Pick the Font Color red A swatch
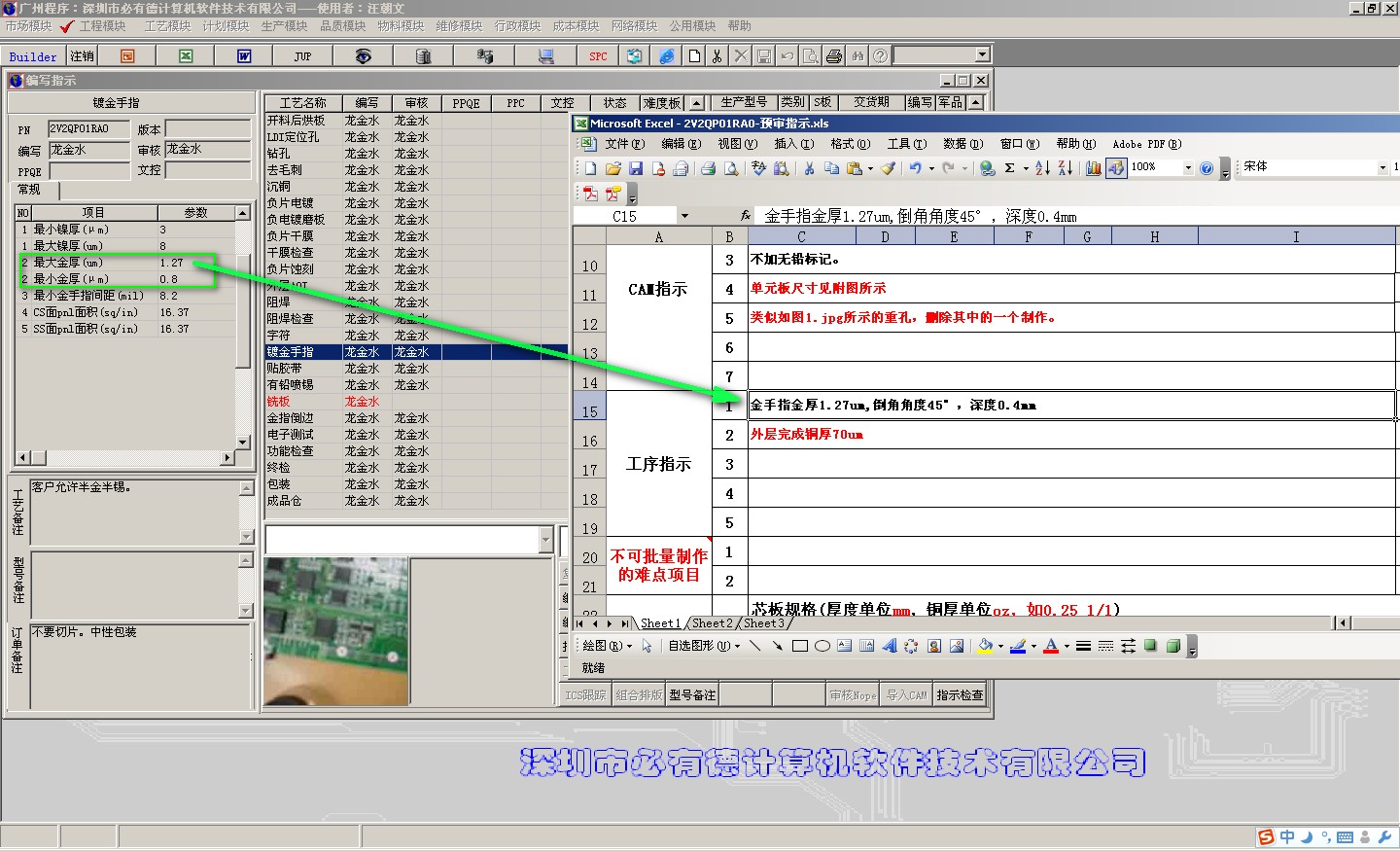The height and width of the screenshot is (852, 1400). click(1051, 646)
